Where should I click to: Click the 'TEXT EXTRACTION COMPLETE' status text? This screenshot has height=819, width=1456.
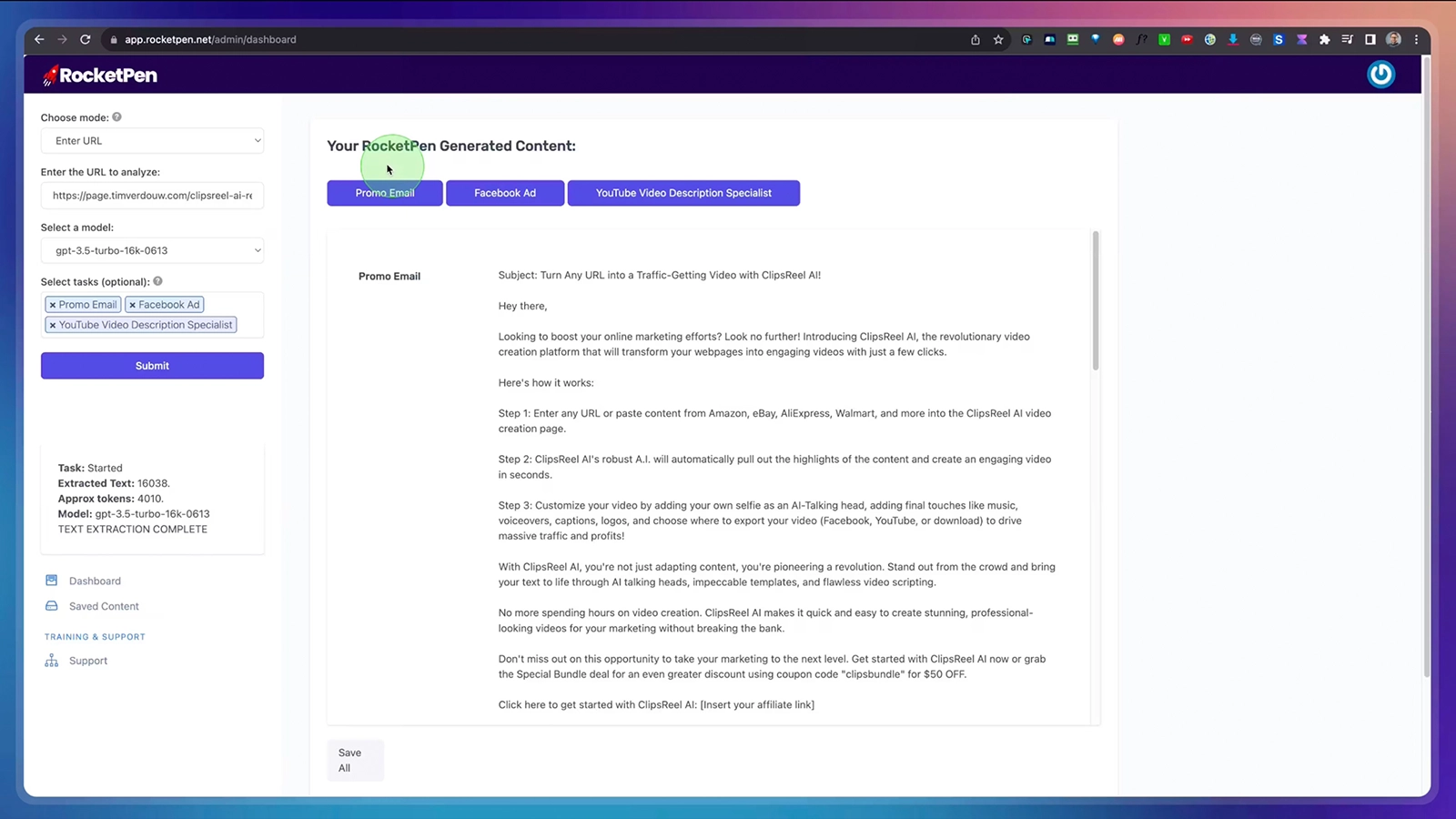click(x=133, y=529)
